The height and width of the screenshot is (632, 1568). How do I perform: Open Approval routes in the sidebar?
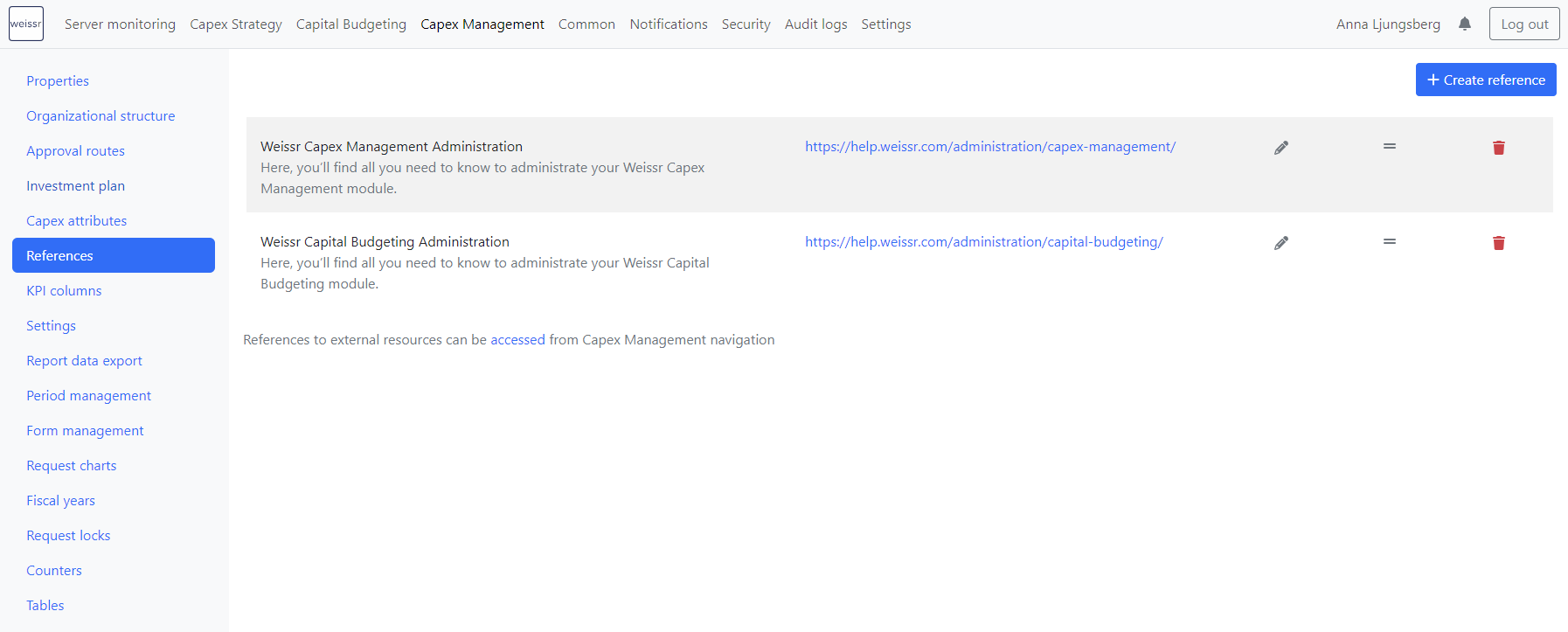(x=75, y=150)
